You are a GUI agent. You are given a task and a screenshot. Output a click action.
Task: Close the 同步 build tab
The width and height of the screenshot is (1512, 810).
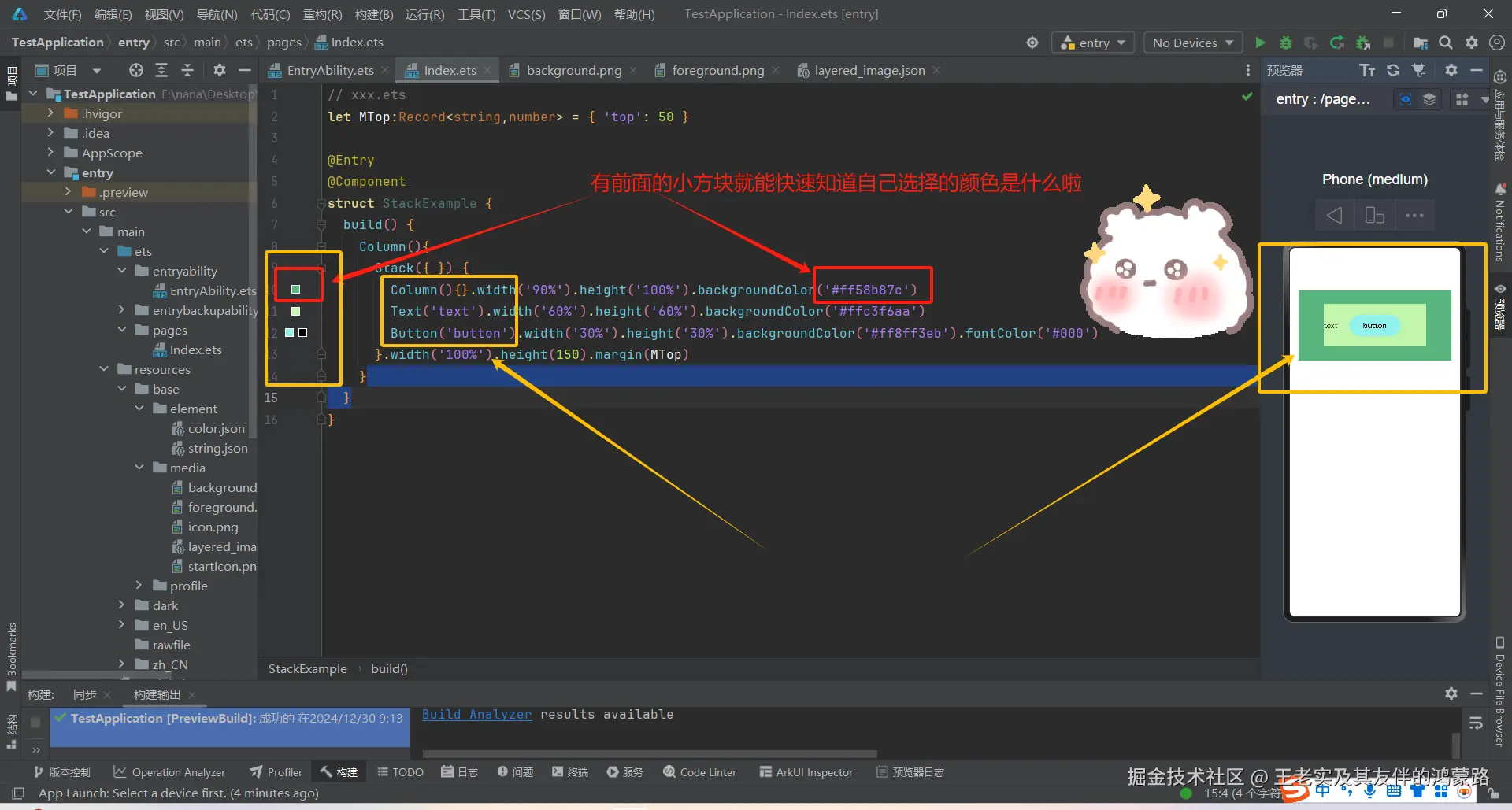coord(107,694)
